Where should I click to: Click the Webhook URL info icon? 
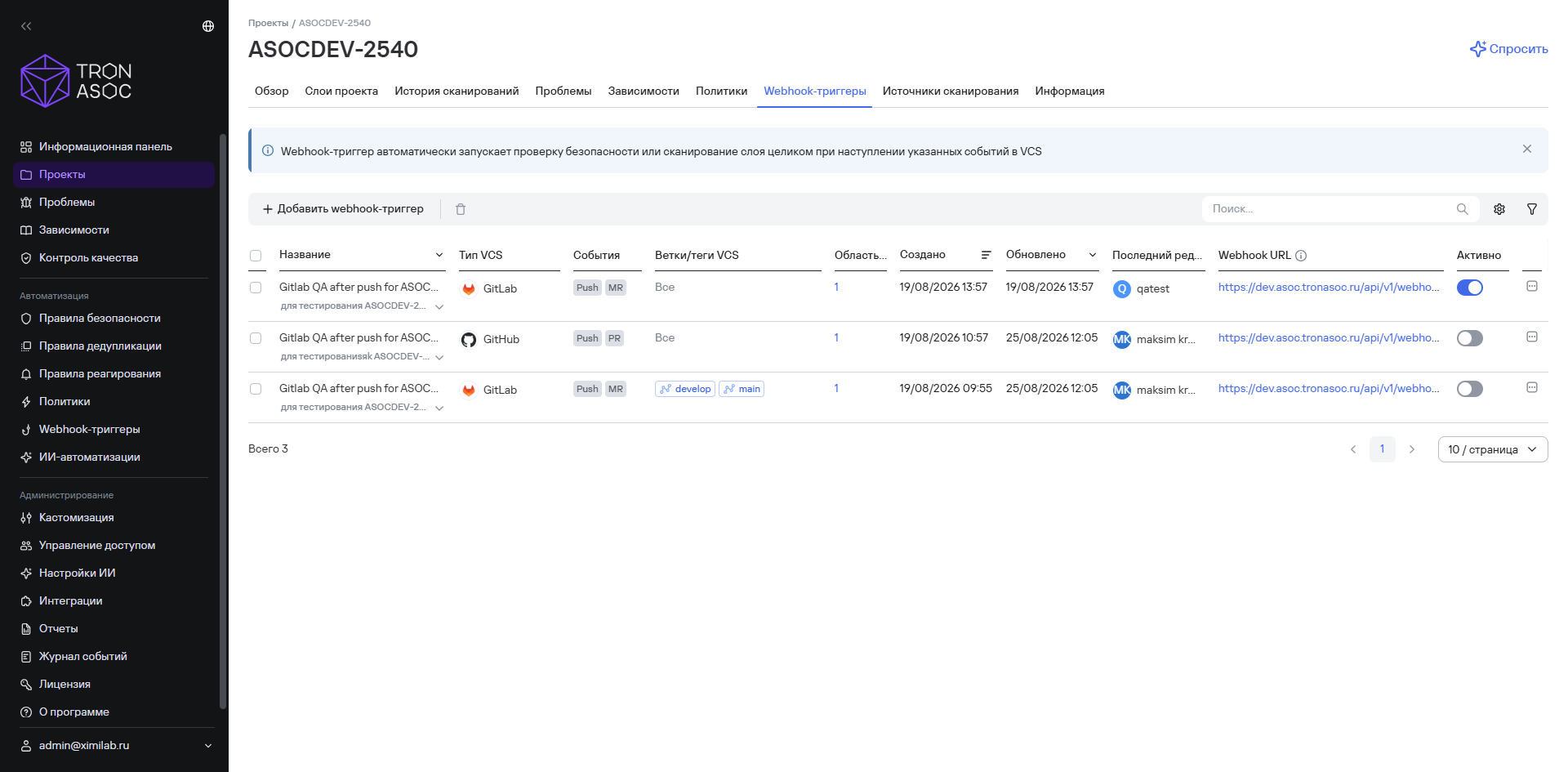1301,256
